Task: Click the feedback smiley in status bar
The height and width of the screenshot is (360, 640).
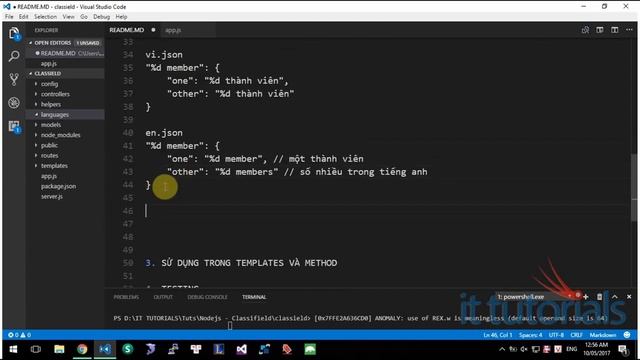Action: click(627, 335)
